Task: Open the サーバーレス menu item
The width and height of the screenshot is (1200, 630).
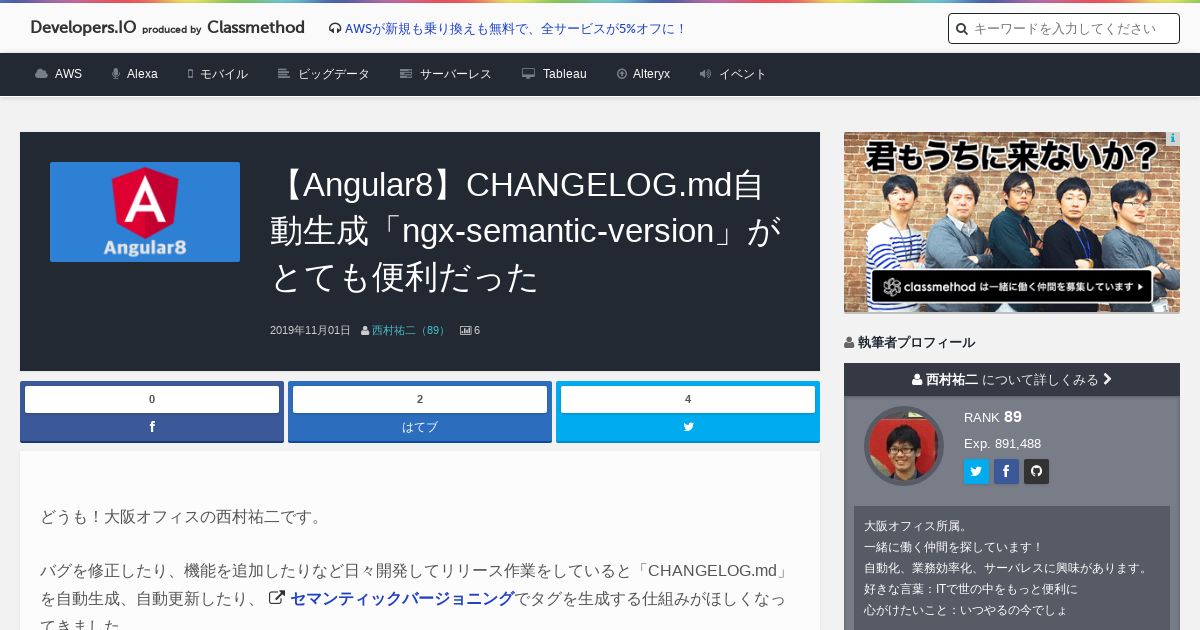Action: click(x=446, y=74)
